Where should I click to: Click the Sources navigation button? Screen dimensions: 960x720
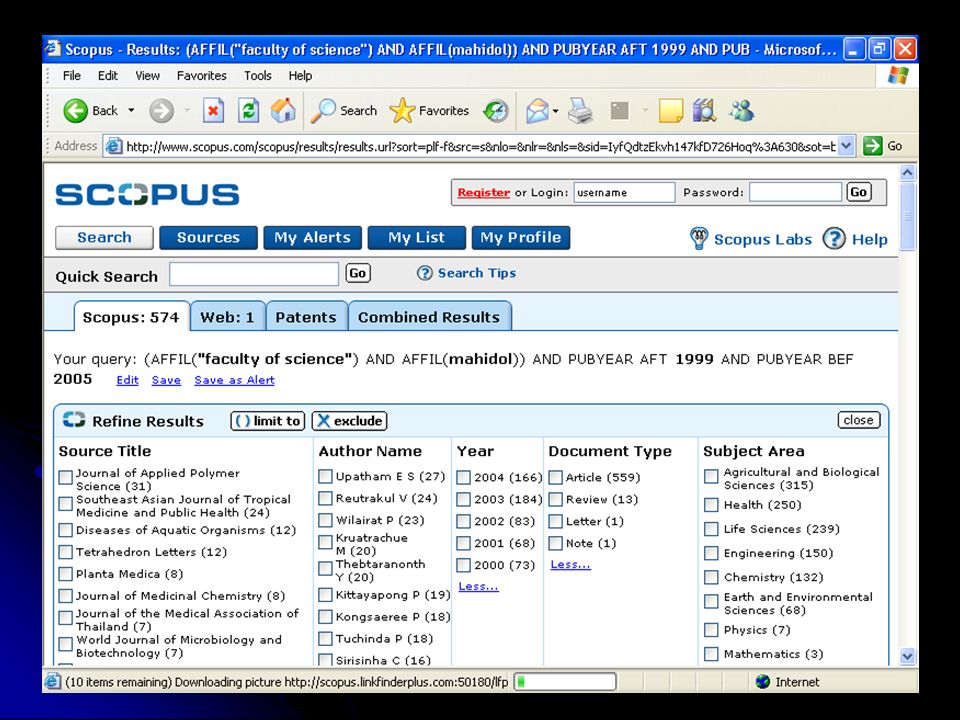[208, 238]
